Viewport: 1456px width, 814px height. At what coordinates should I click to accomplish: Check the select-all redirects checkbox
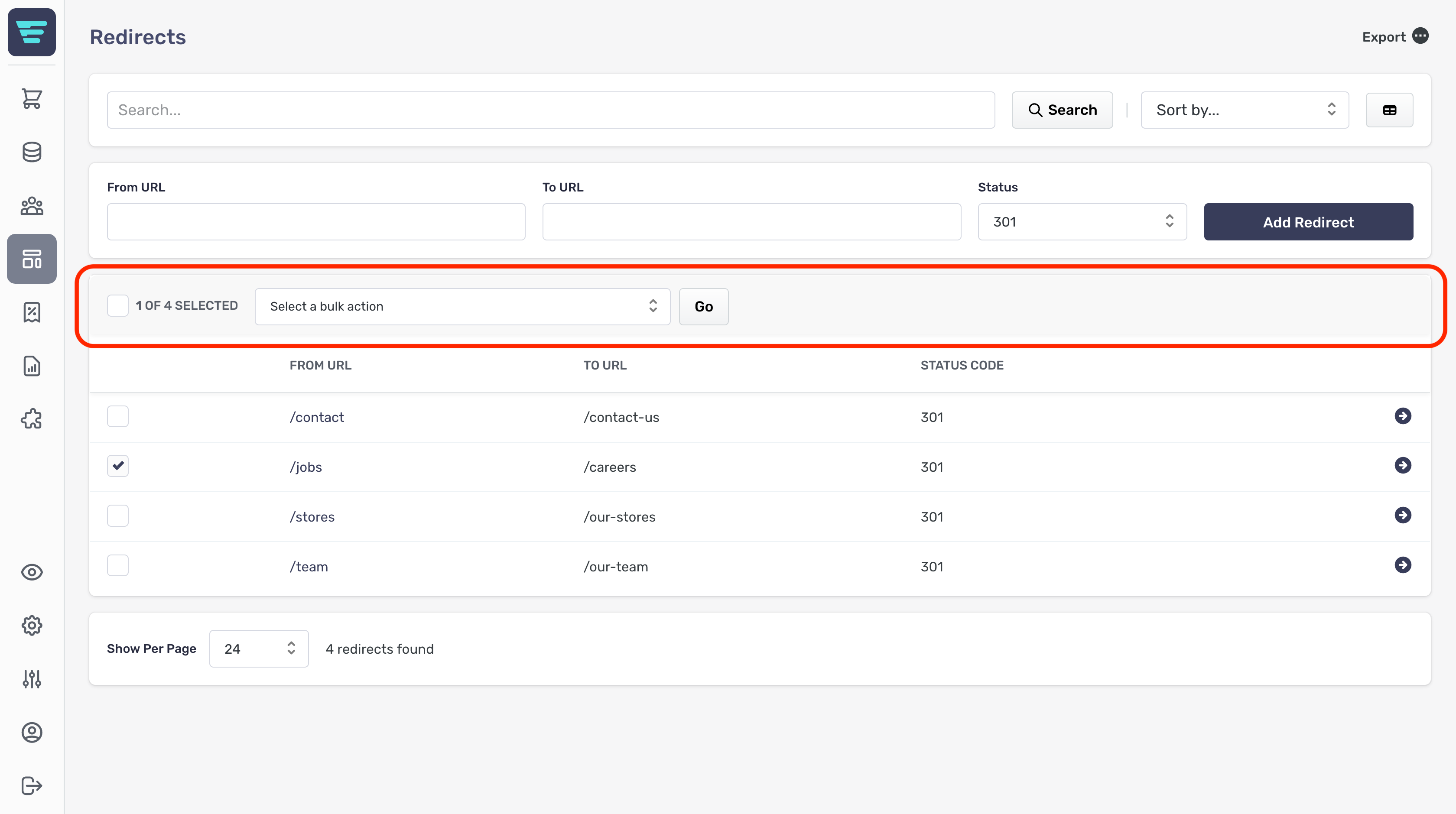(x=117, y=305)
